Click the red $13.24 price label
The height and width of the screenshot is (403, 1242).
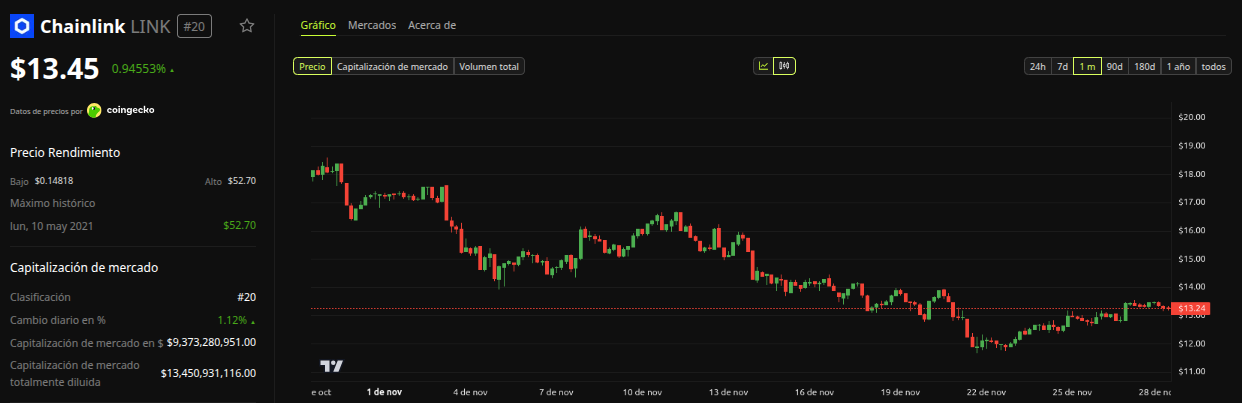1193,308
